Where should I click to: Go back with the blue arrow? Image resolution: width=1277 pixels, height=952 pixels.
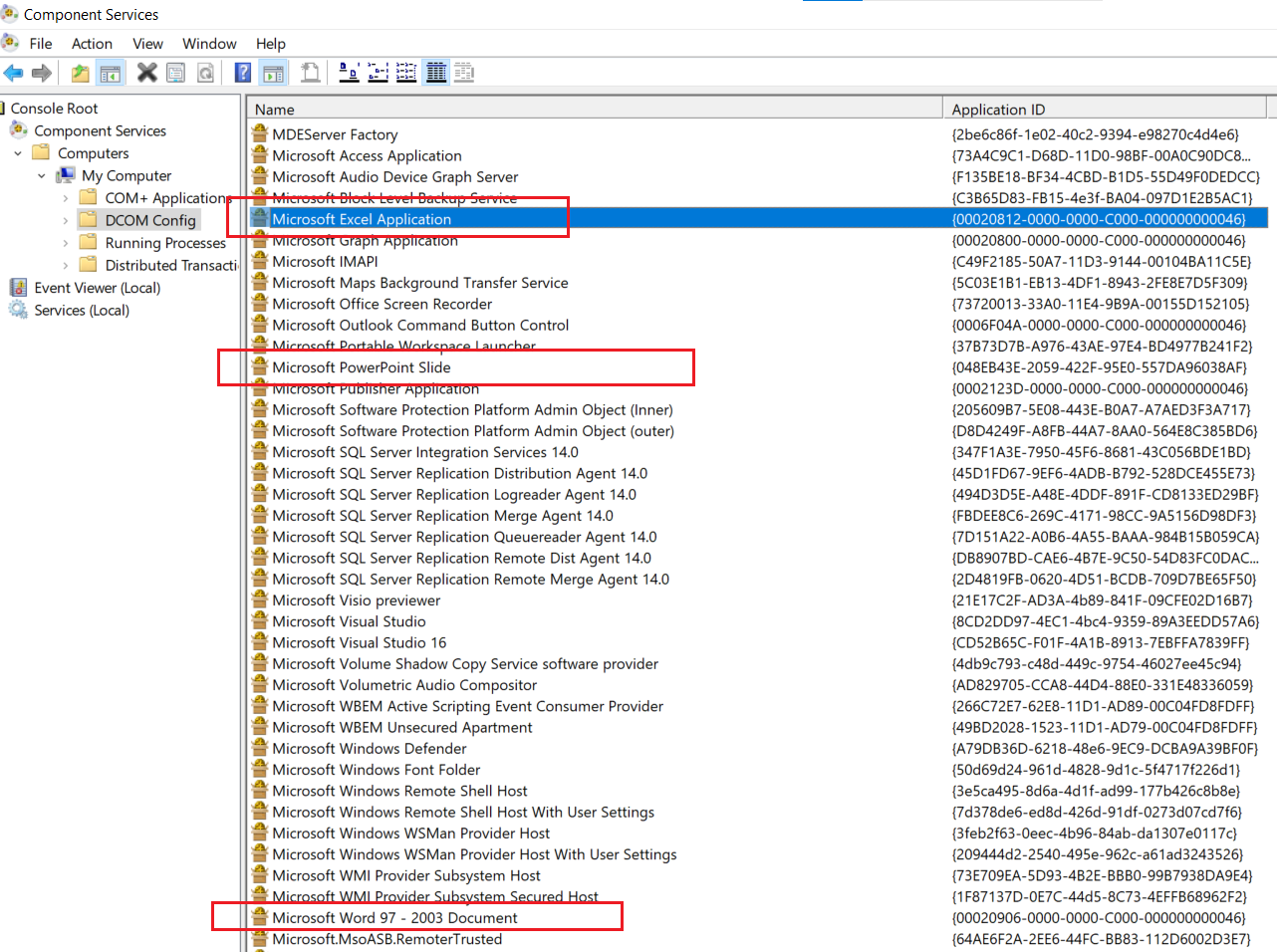pos(14,73)
